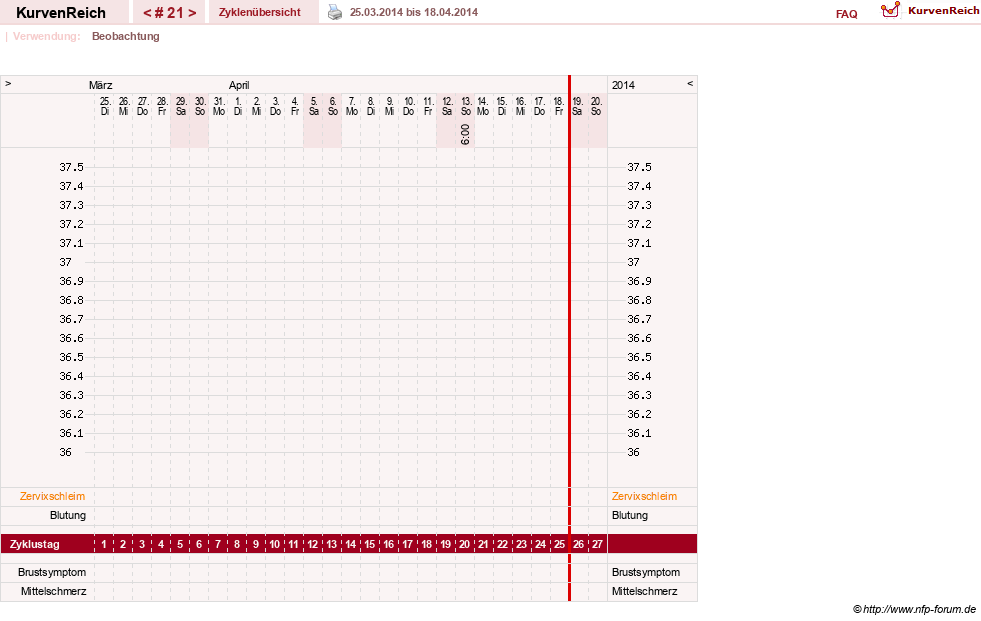Click the date header 18. Fr
Viewport: 981px width, 621px height.
coord(559,106)
